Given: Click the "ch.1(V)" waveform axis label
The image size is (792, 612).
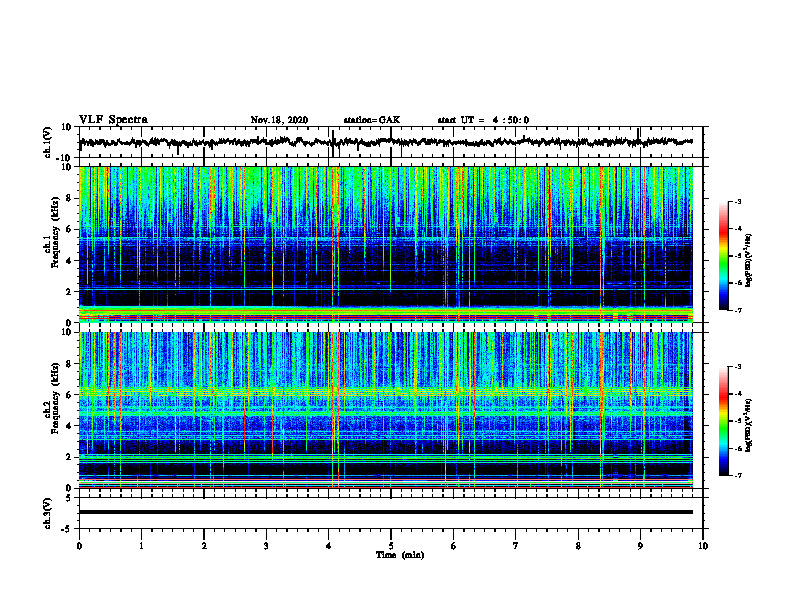Looking at the screenshot, I should click(x=48, y=142).
